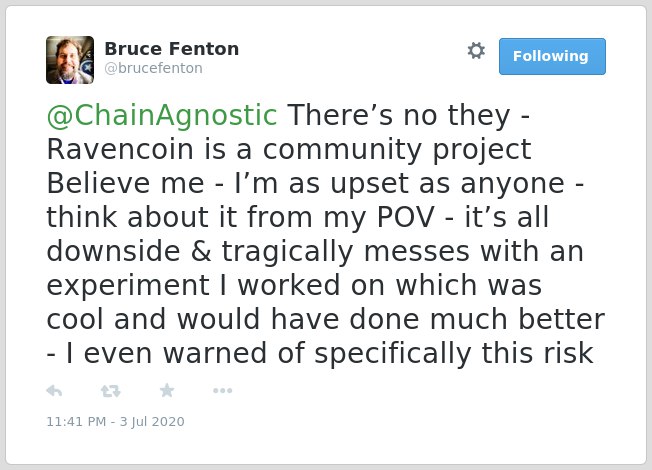Open Bruce Fenton's profile picture
The height and width of the screenshot is (470, 652).
[70, 60]
